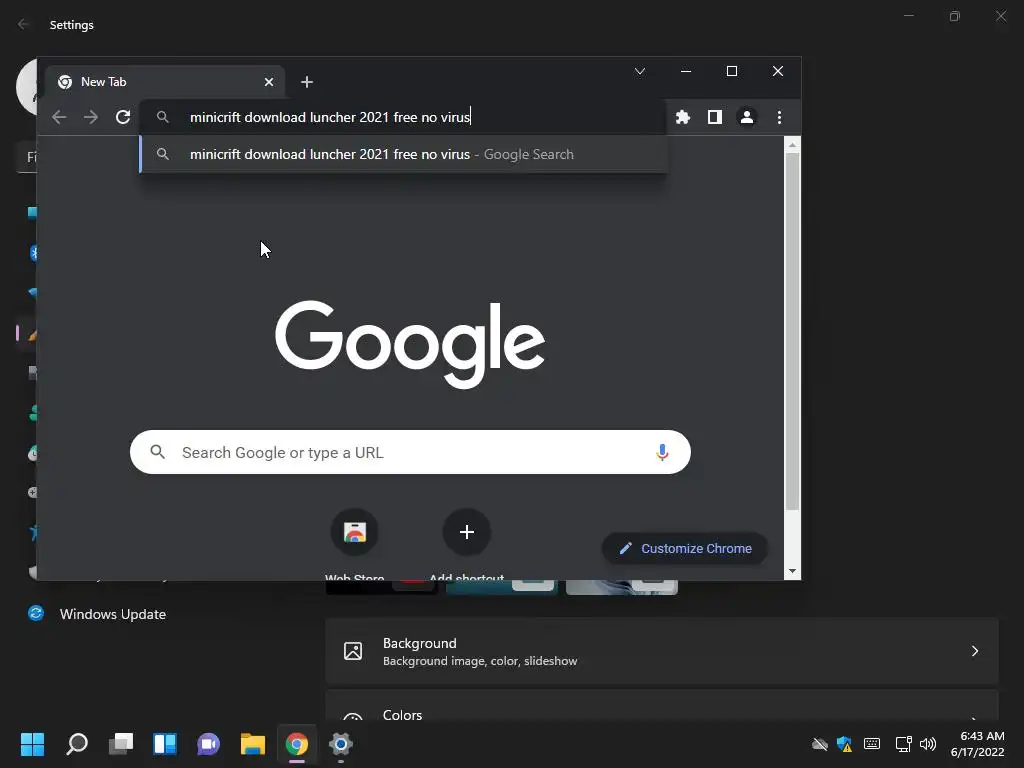The width and height of the screenshot is (1024, 768).
Task: Open Task View on taskbar
Action: (x=121, y=744)
